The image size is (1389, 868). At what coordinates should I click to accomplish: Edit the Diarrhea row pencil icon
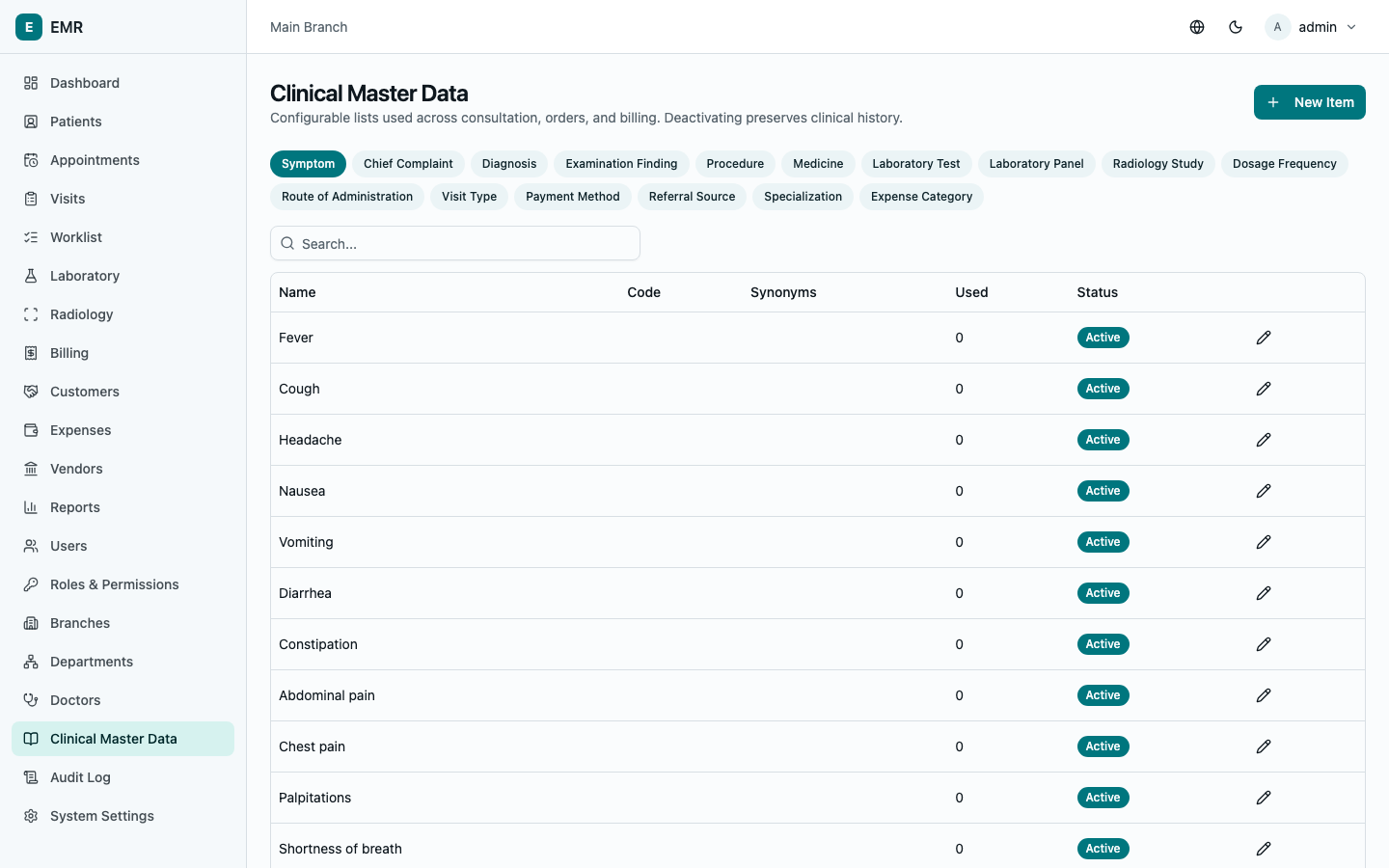coord(1264,593)
